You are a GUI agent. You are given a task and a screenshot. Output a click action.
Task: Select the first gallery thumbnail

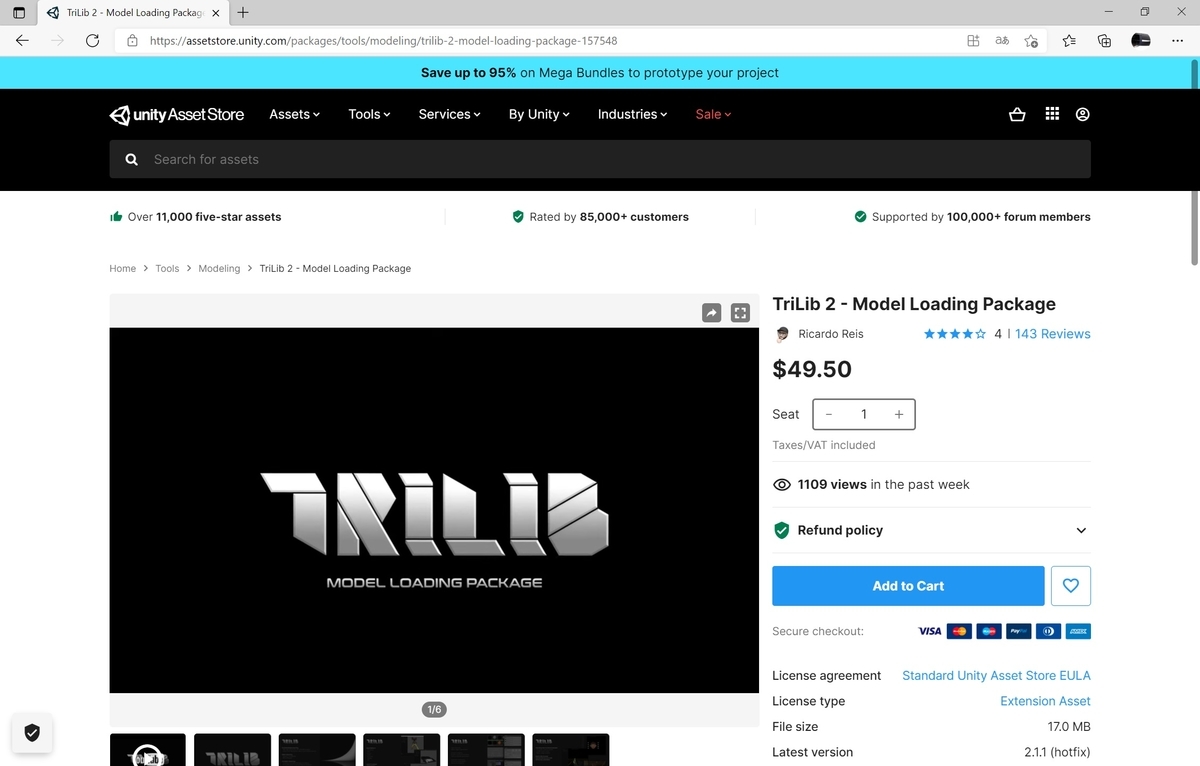tap(147, 750)
